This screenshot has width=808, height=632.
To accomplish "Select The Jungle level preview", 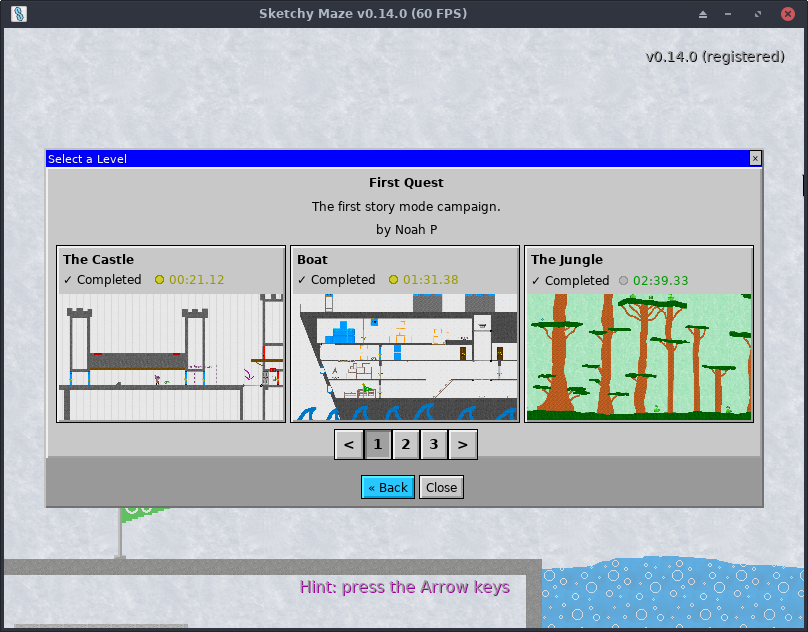I will pos(639,357).
